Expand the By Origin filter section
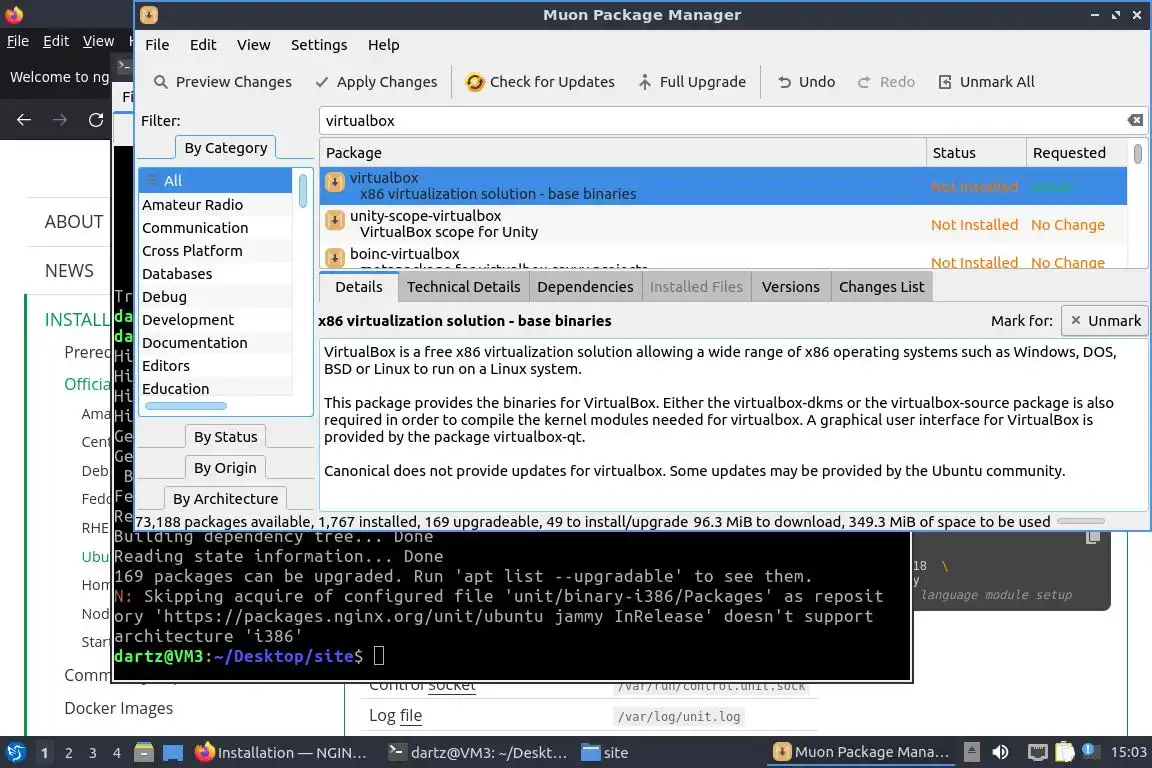This screenshot has width=1152, height=768. click(226, 467)
